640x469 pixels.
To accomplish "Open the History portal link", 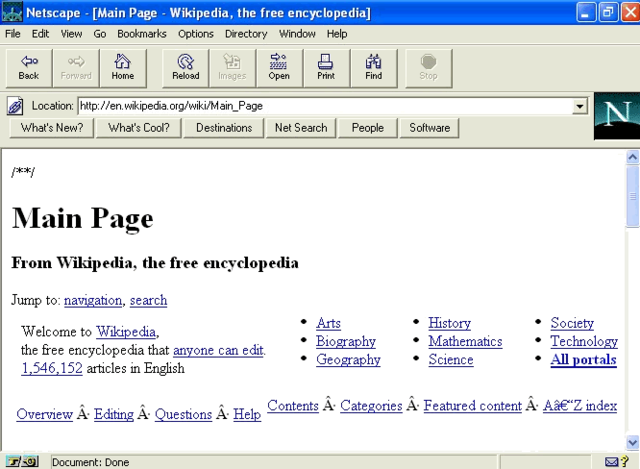I will pyautogui.click(x=450, y=323).
